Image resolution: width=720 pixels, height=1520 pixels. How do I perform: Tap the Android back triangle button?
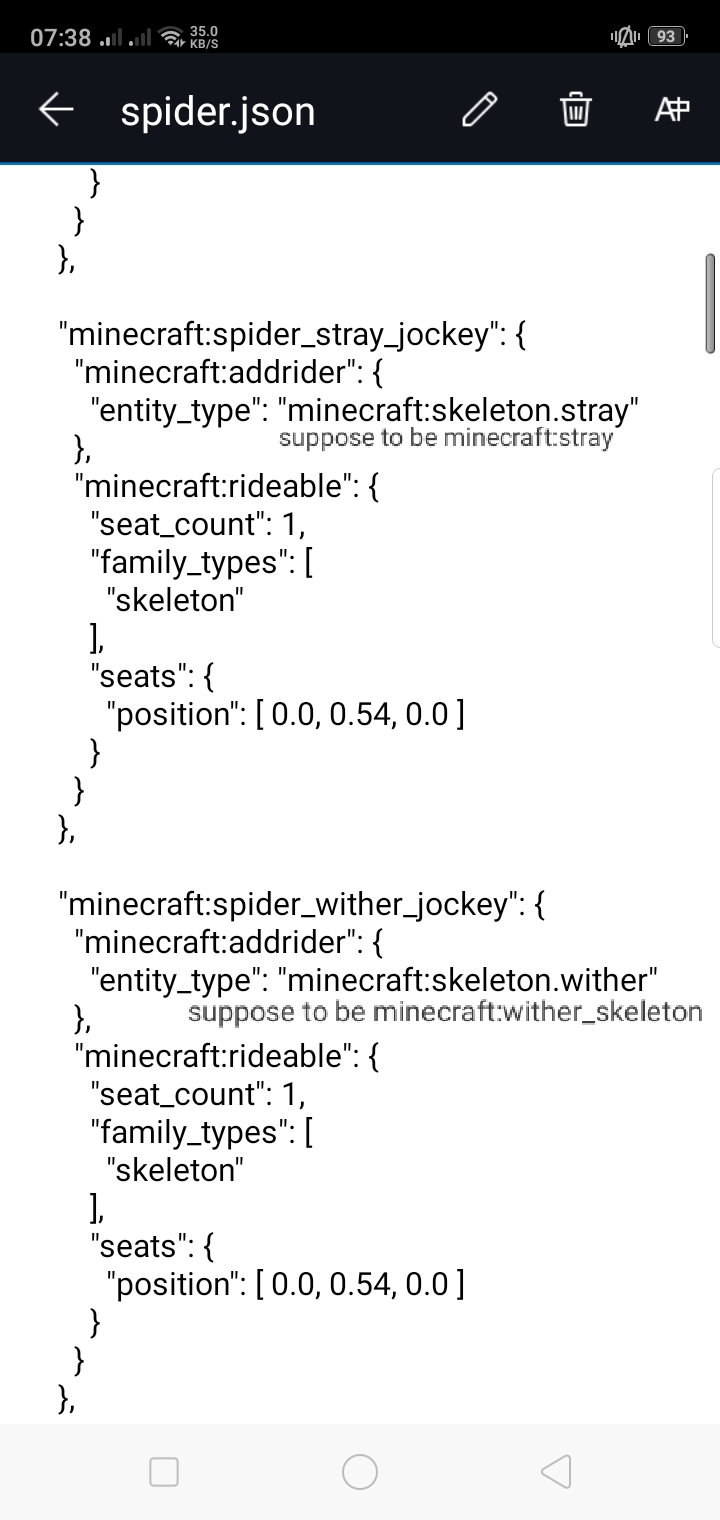pyautogui.click(x=556, y=1472)
